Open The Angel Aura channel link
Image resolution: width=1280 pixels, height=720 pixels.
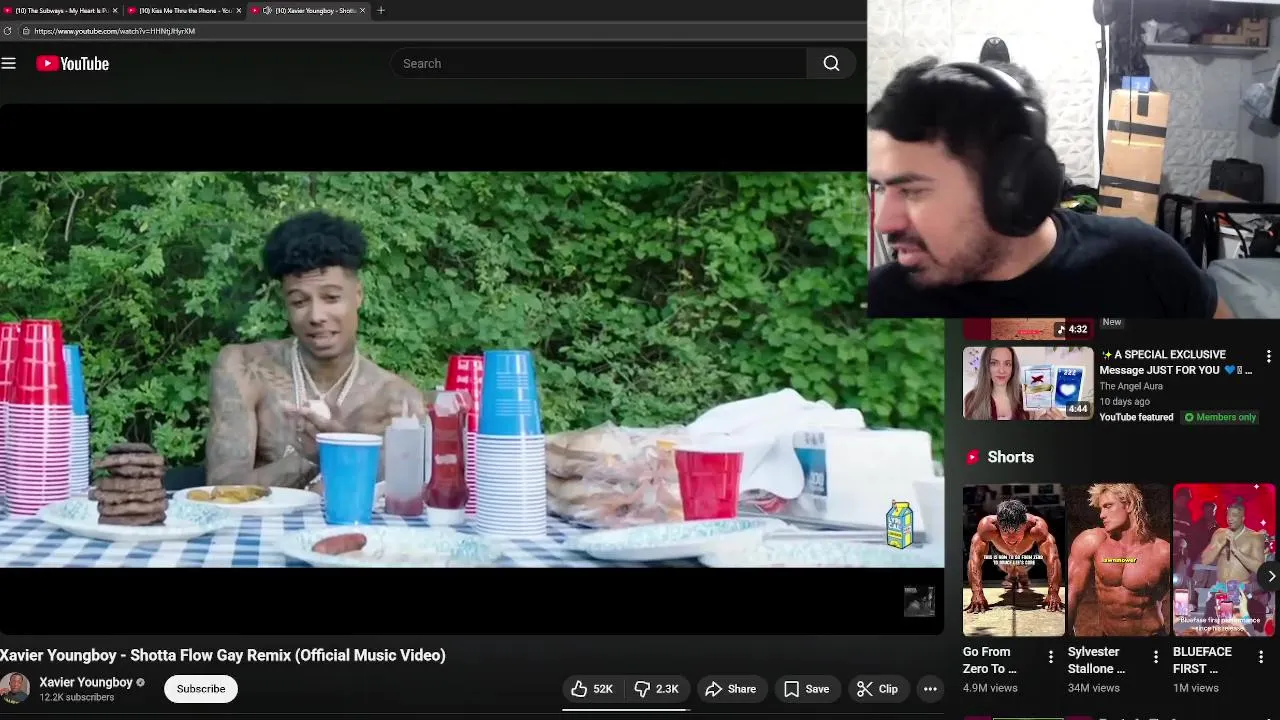coord(1131,386)
